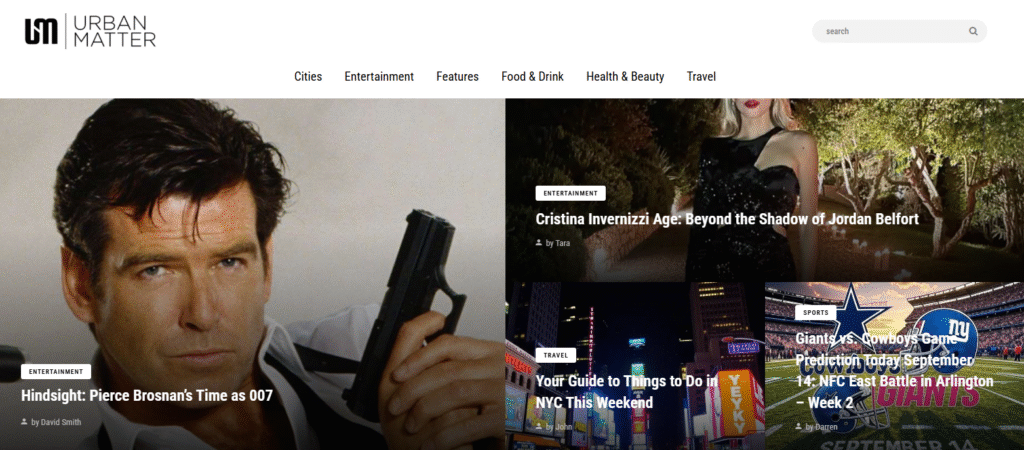1024x450 pixels.
Task: Go to Food & Drink section
Action: tap(532, 76)
